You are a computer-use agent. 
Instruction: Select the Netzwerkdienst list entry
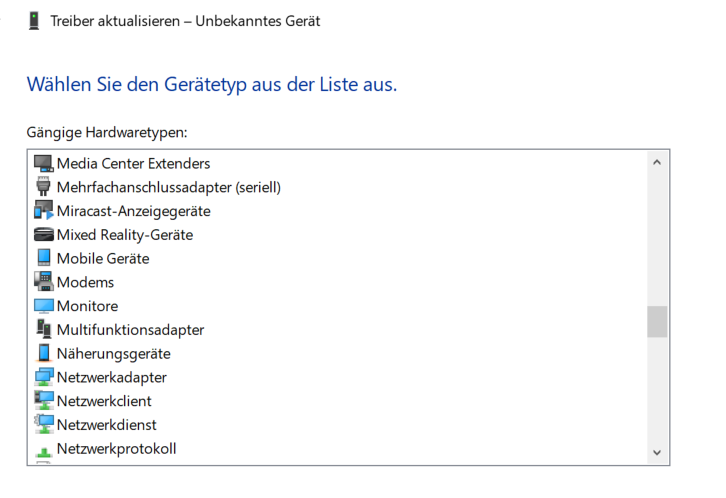click(106, 424)
